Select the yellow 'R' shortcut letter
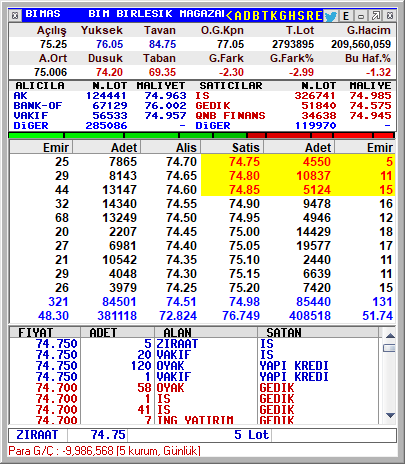Image resolution: width=405 pixels, height=464 pixels. pos(310,16)
